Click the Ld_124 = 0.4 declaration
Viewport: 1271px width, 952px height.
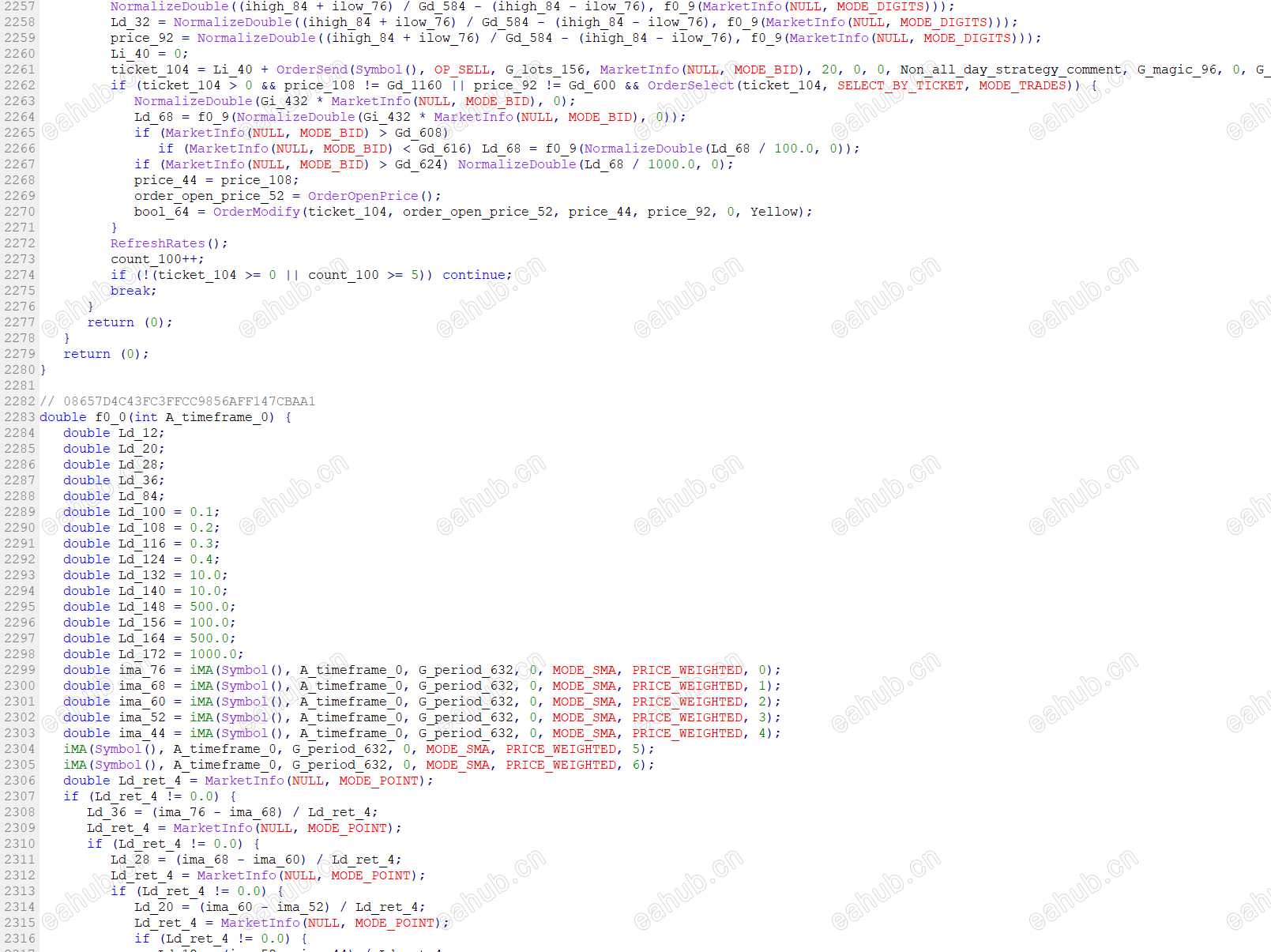click(x=141, y=559)
